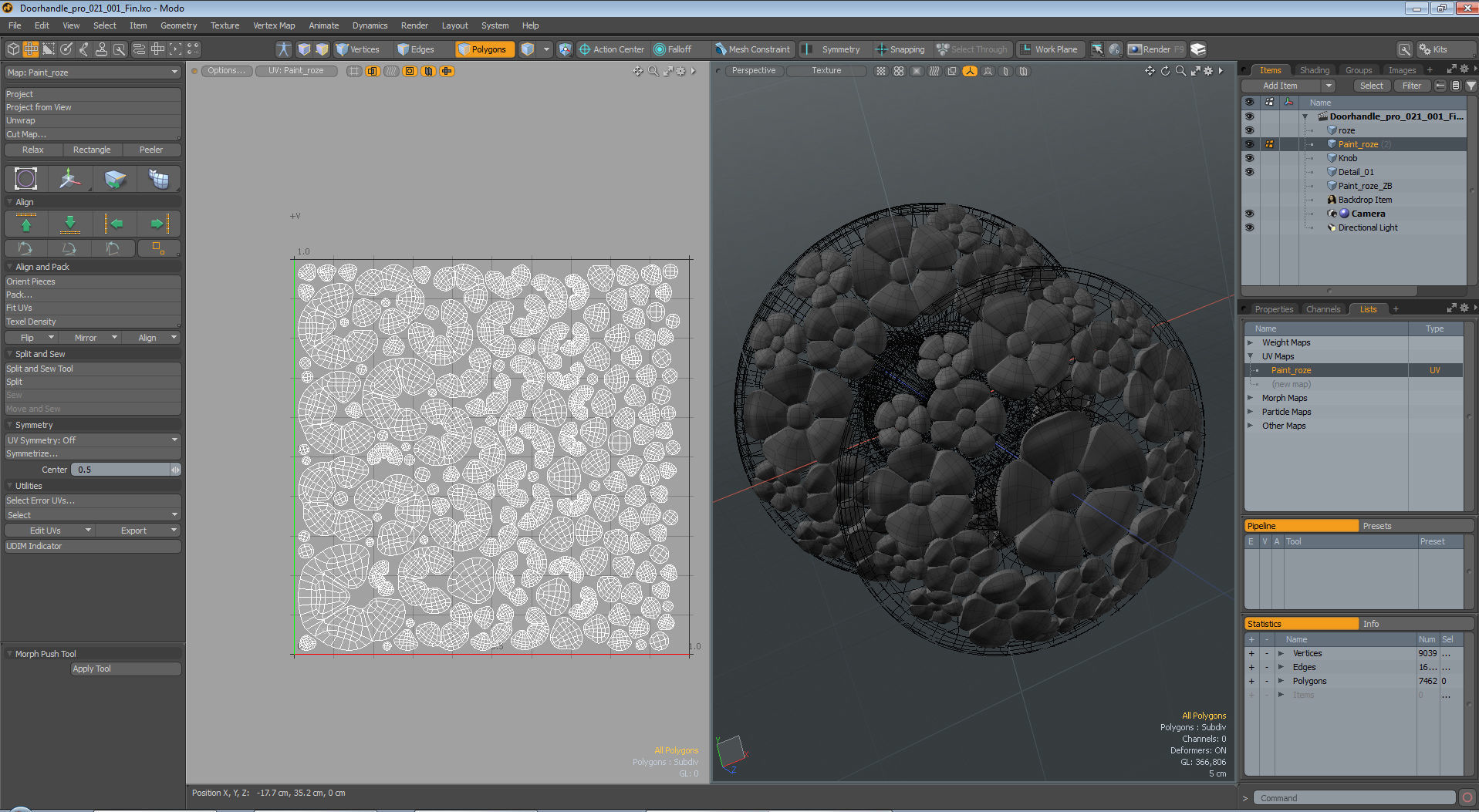This screenshot has width=1479, height=812.
Task: Open the Vertex Map menu
Action: pos(274,25)
